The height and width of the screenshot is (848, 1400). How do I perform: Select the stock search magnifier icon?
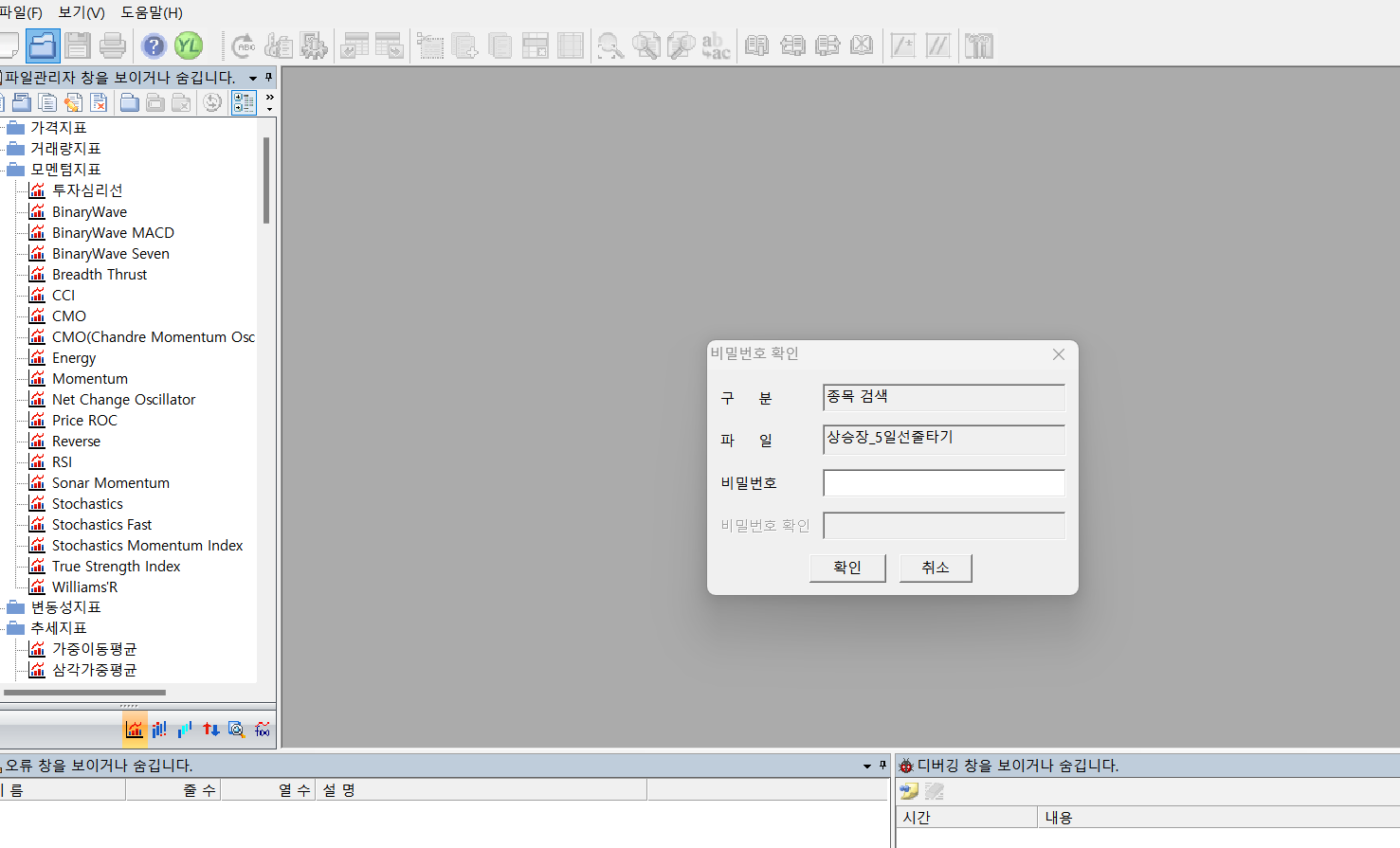click(x=237, y=730)
